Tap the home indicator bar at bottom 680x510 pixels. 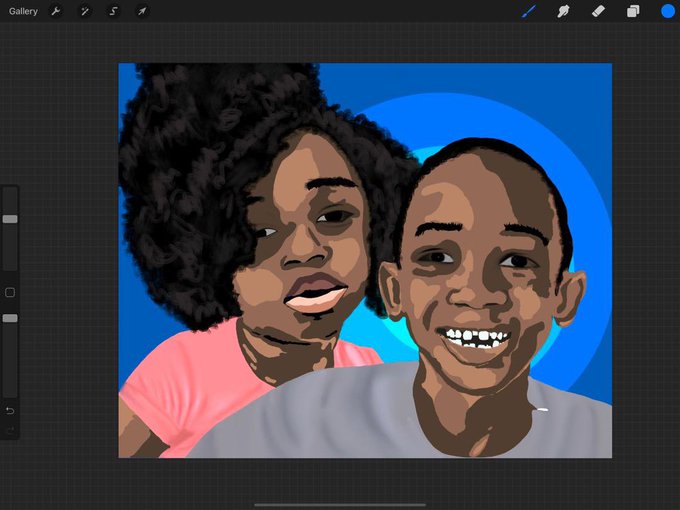pos(340,505)
